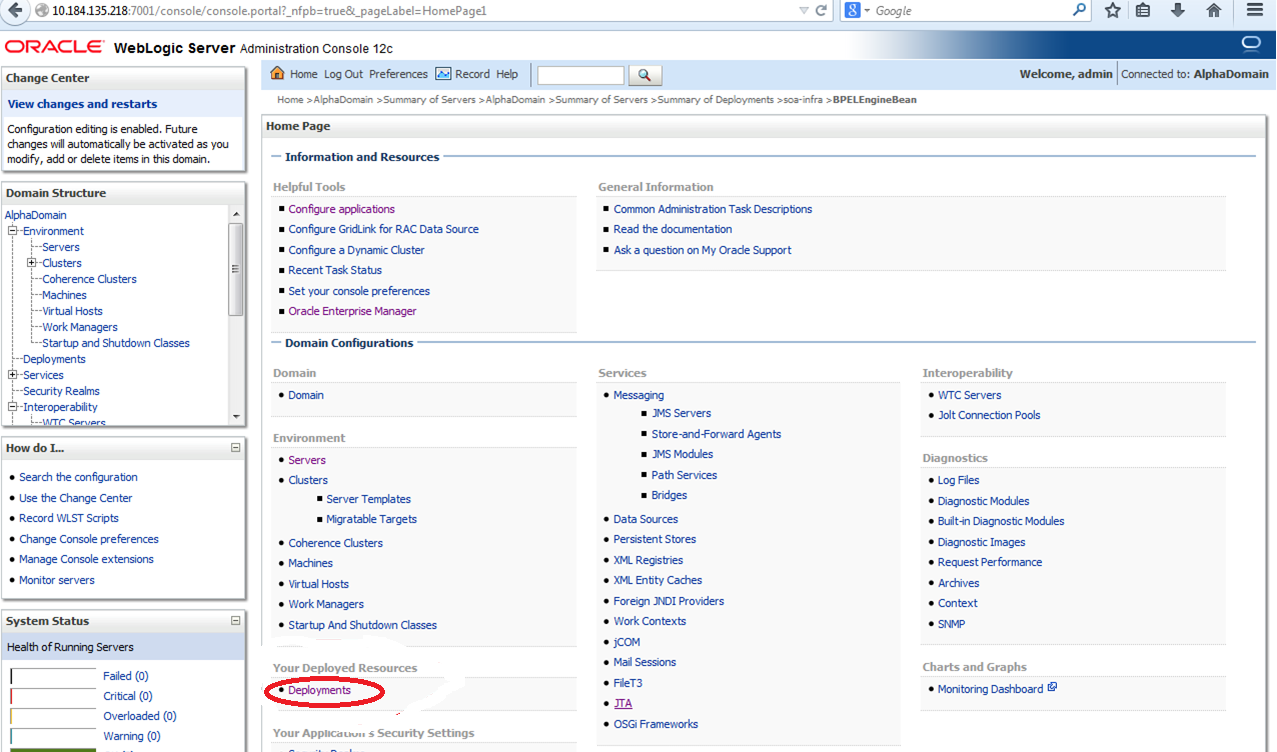Open Configure applications link
The image size is (1277, 752).
point(342,209)
